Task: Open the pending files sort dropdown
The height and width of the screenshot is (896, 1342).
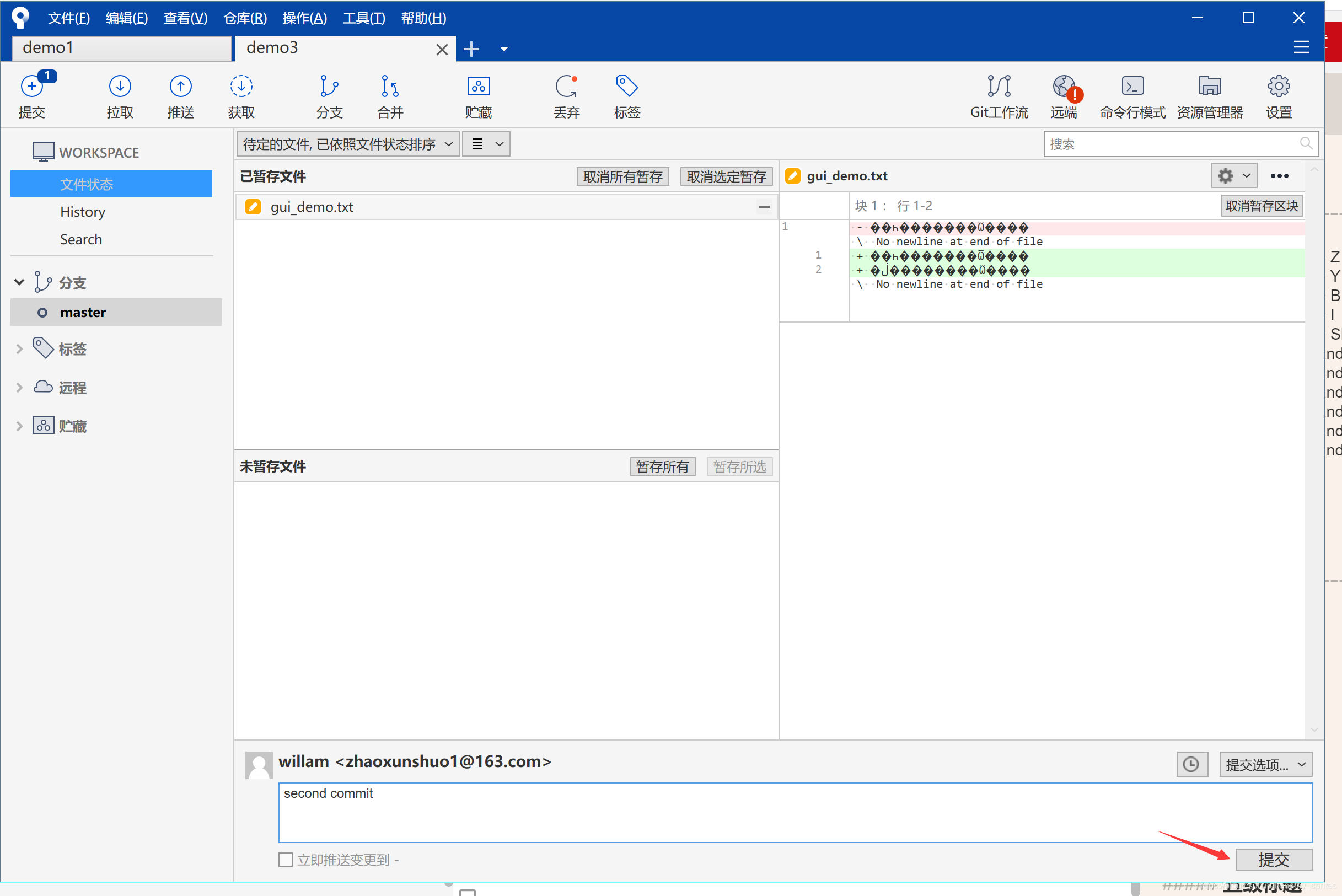Action: click(347, 144)
